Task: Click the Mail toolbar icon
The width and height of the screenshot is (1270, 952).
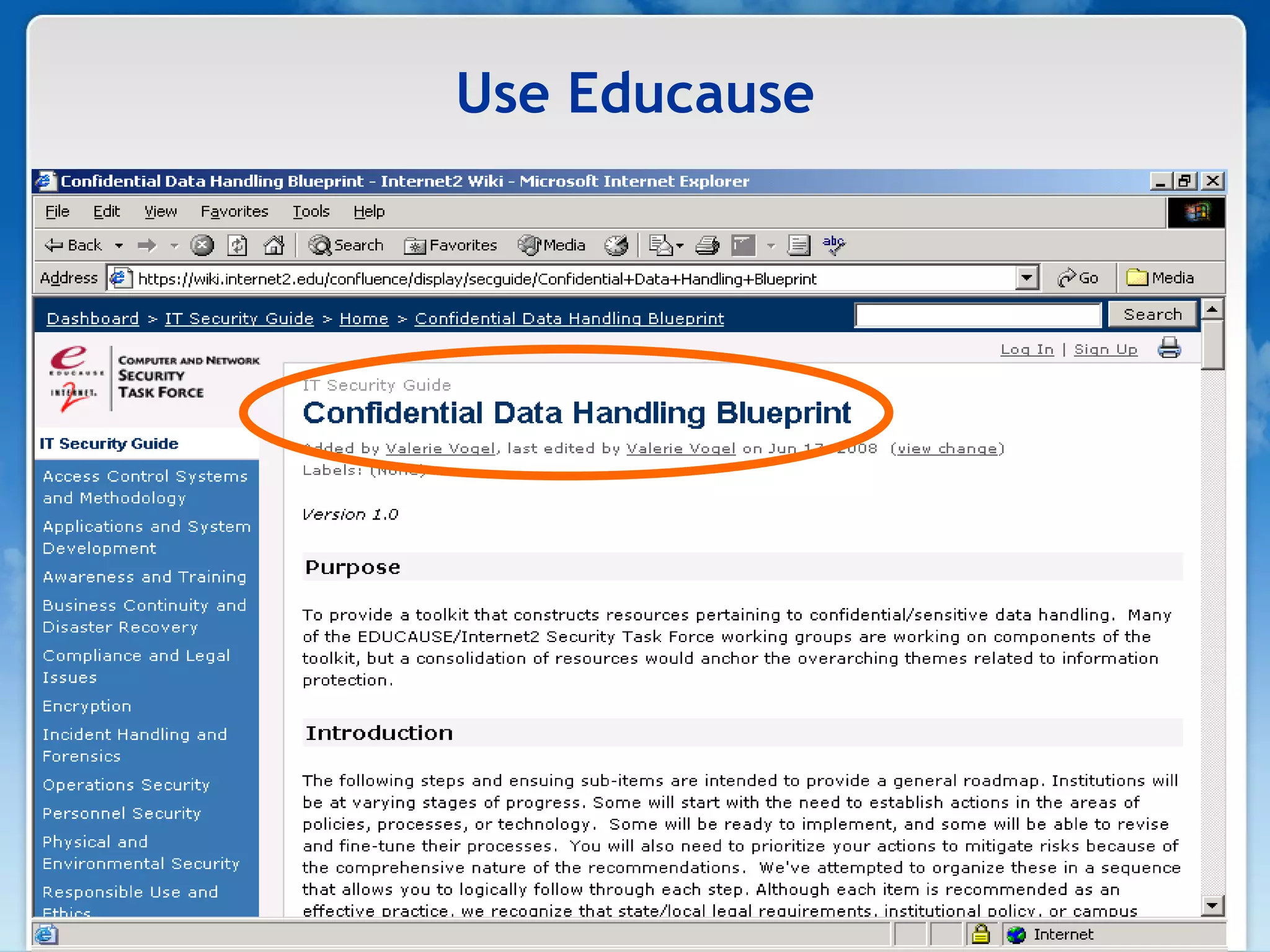Action: point(661,245)
